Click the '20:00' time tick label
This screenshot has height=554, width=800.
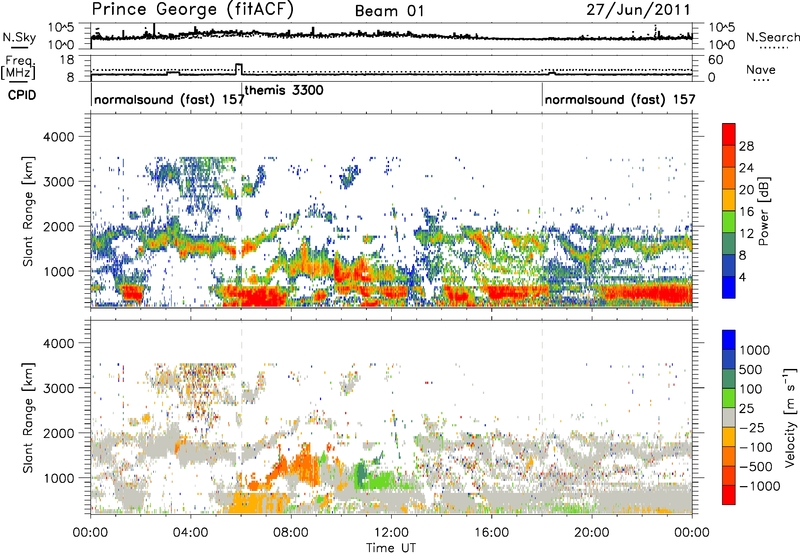pos(592,533)
